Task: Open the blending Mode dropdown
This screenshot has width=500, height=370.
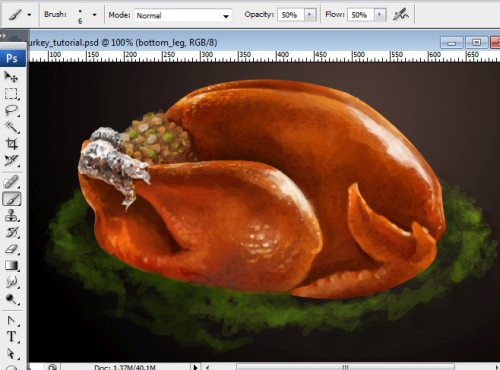Action: pos(183,15)
